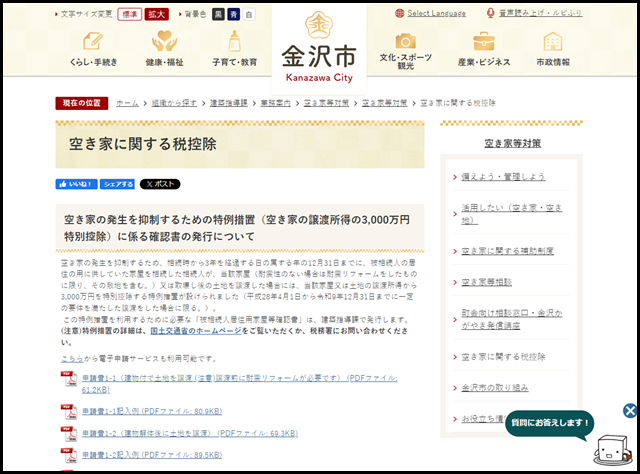
Task: Open 空き家等相談 sidebar item
Action: (487, 282)
